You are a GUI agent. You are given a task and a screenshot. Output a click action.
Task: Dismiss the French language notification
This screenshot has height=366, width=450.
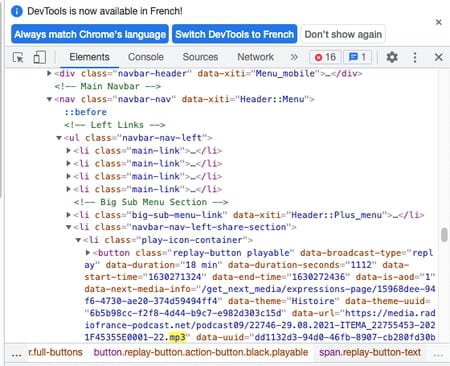click(x=439, y=22)
